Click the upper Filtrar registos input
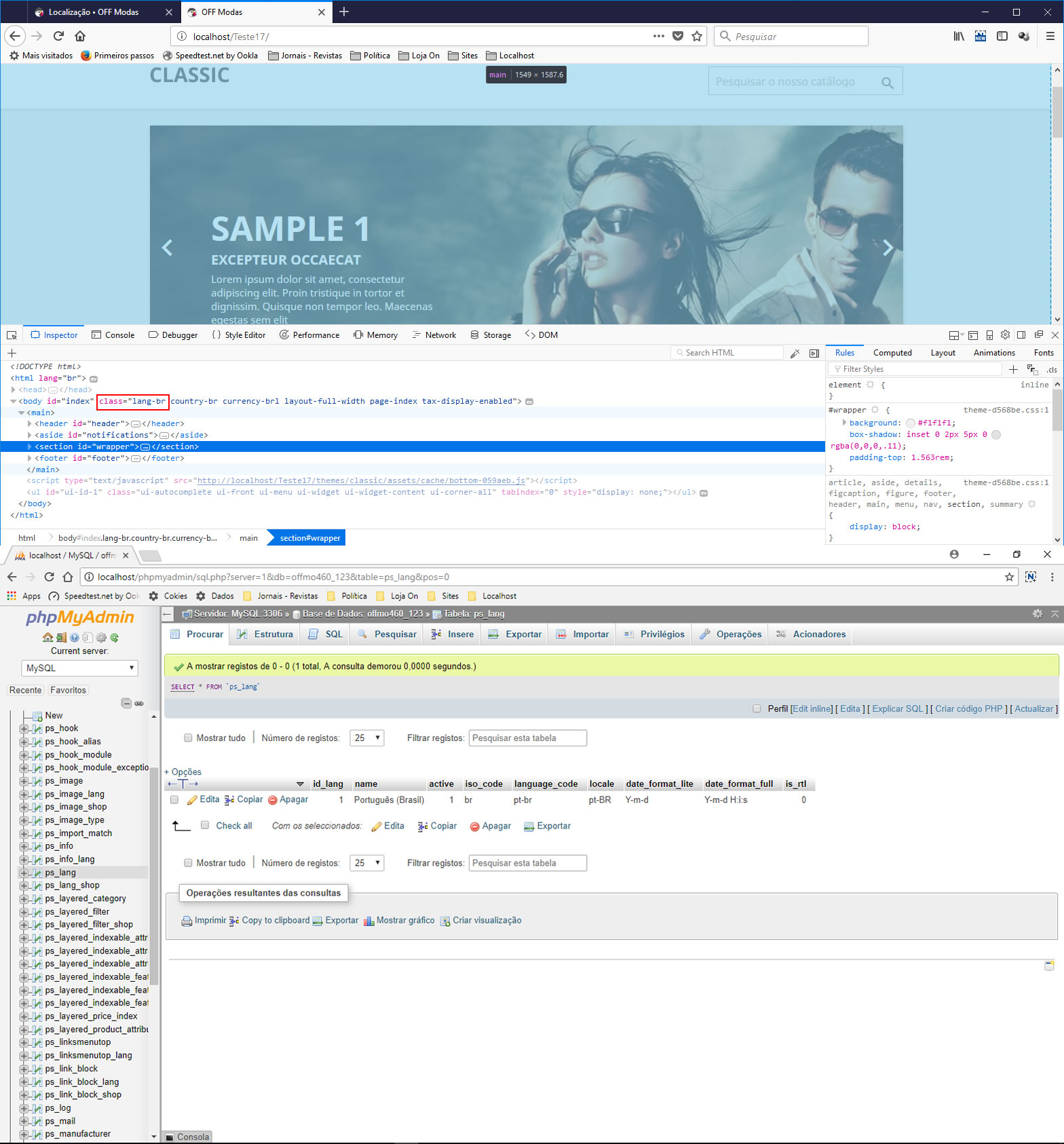The width and height of the screenshot is (1064, 1144). point(528,738)
